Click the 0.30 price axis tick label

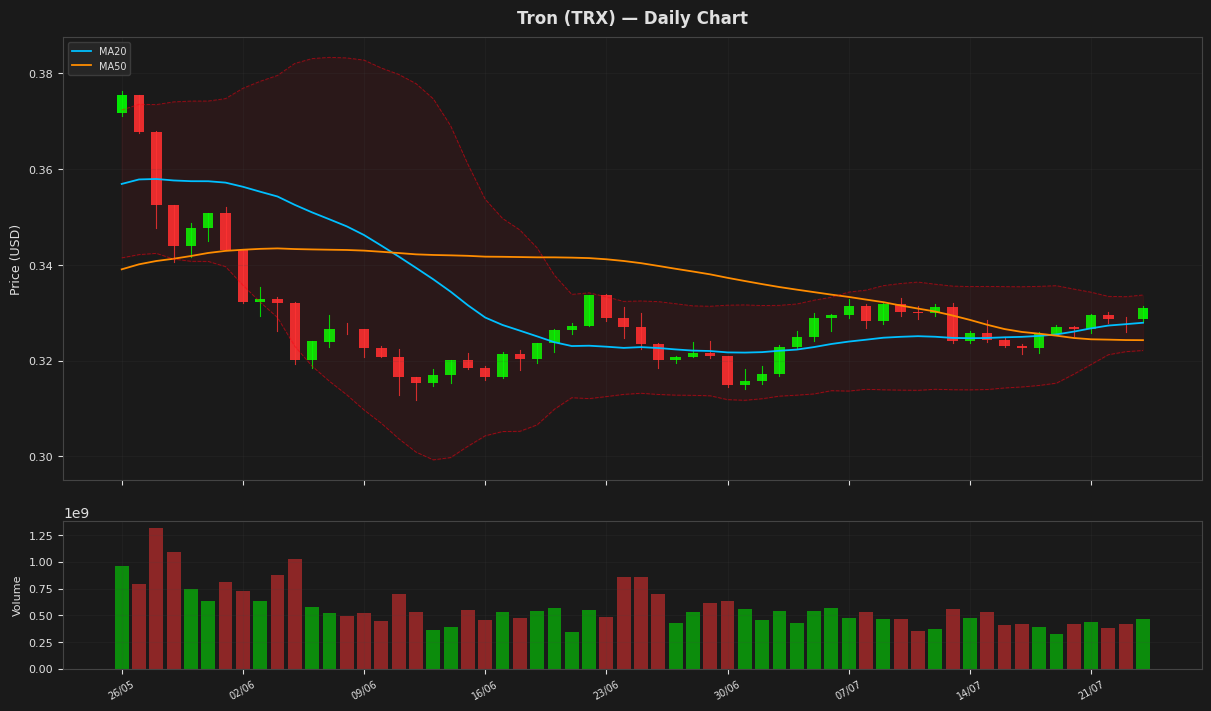41,457
